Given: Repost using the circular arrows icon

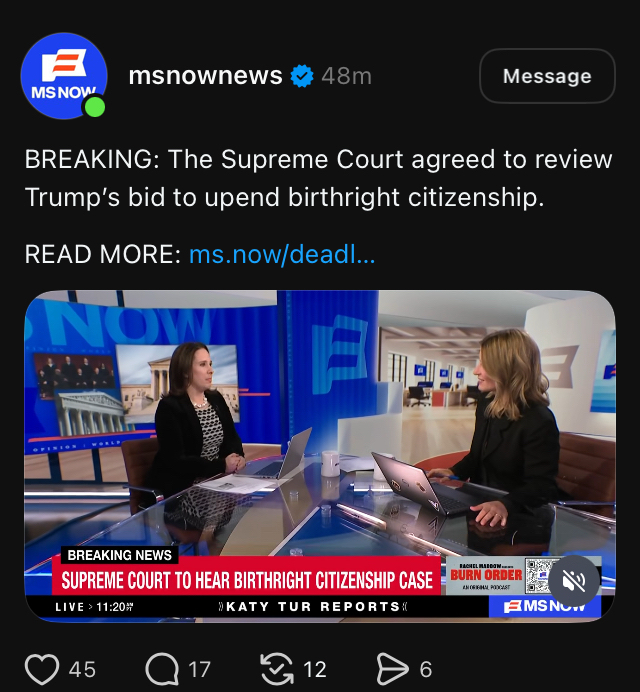Looking at the screenshot, I should tap(277, 669).
